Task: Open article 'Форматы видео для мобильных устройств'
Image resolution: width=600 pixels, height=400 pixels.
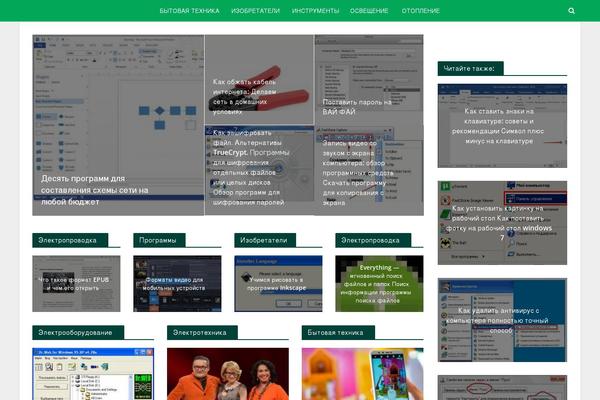Action: [x=177, y=284]
